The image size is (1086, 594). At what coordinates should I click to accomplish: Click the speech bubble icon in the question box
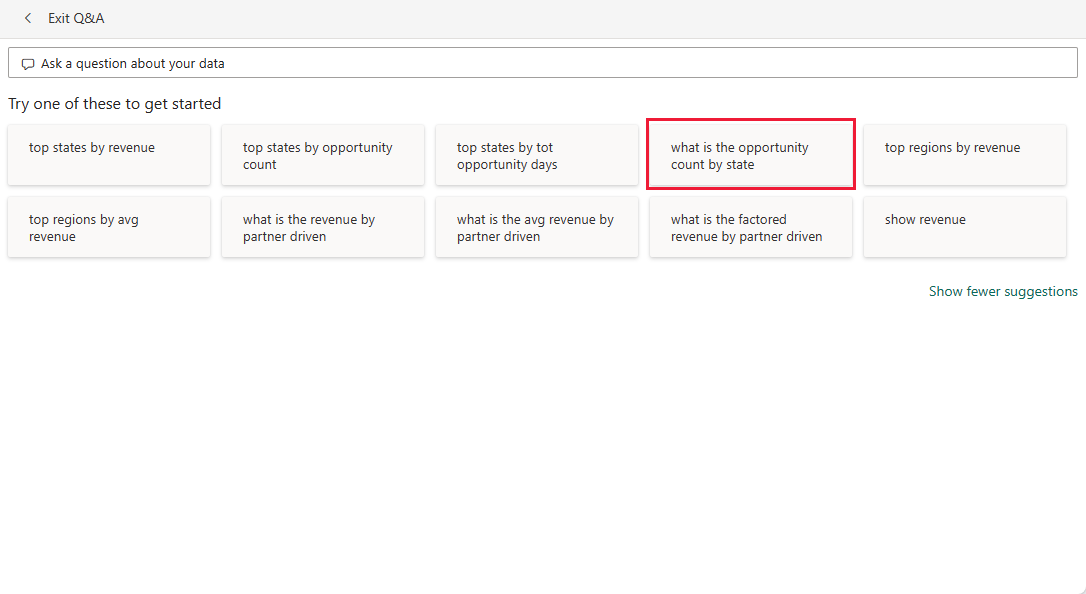click(27, 62)
